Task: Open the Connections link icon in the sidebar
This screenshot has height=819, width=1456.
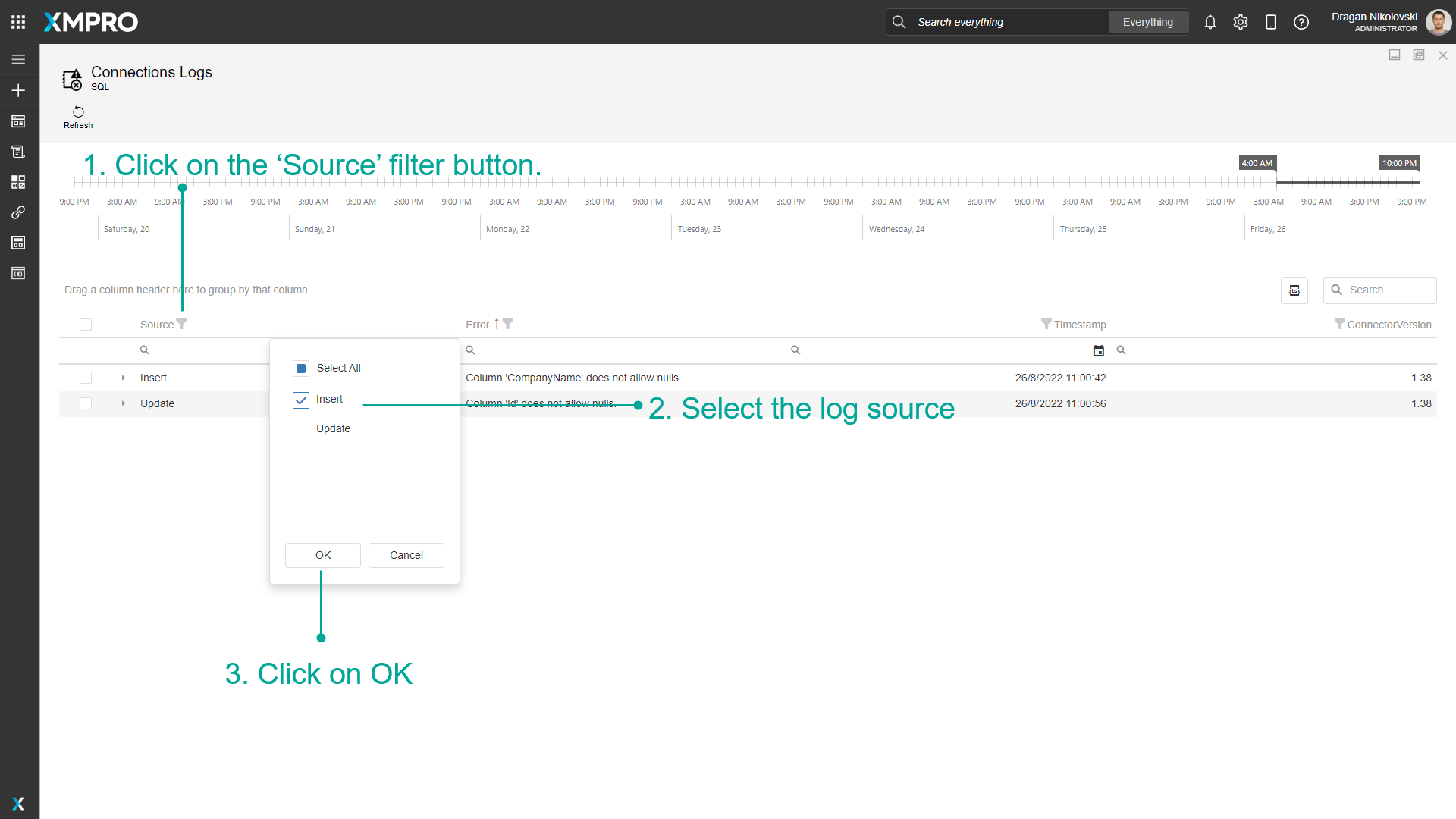Action: point(17,212)
